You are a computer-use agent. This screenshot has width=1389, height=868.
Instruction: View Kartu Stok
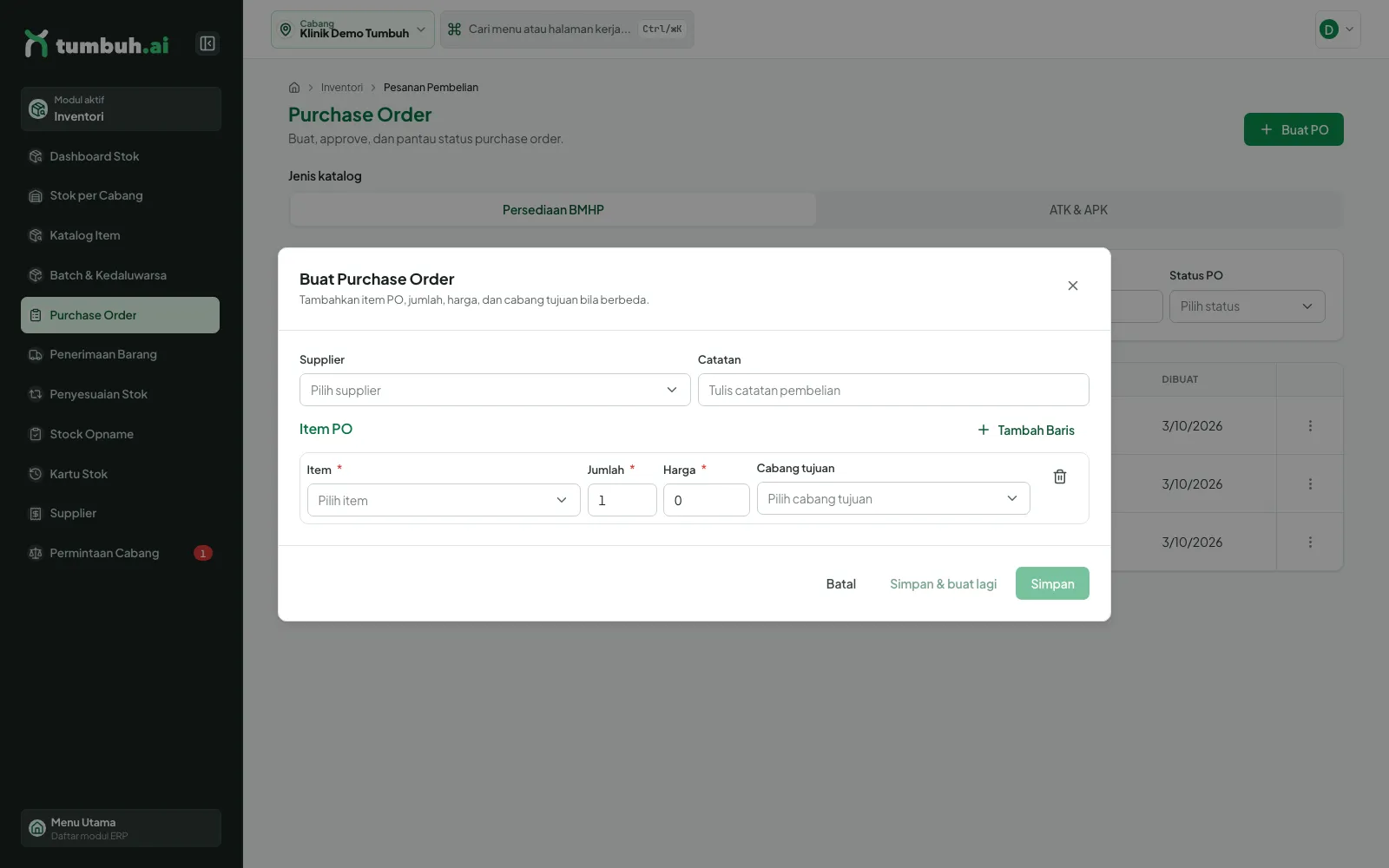(121, 474)
